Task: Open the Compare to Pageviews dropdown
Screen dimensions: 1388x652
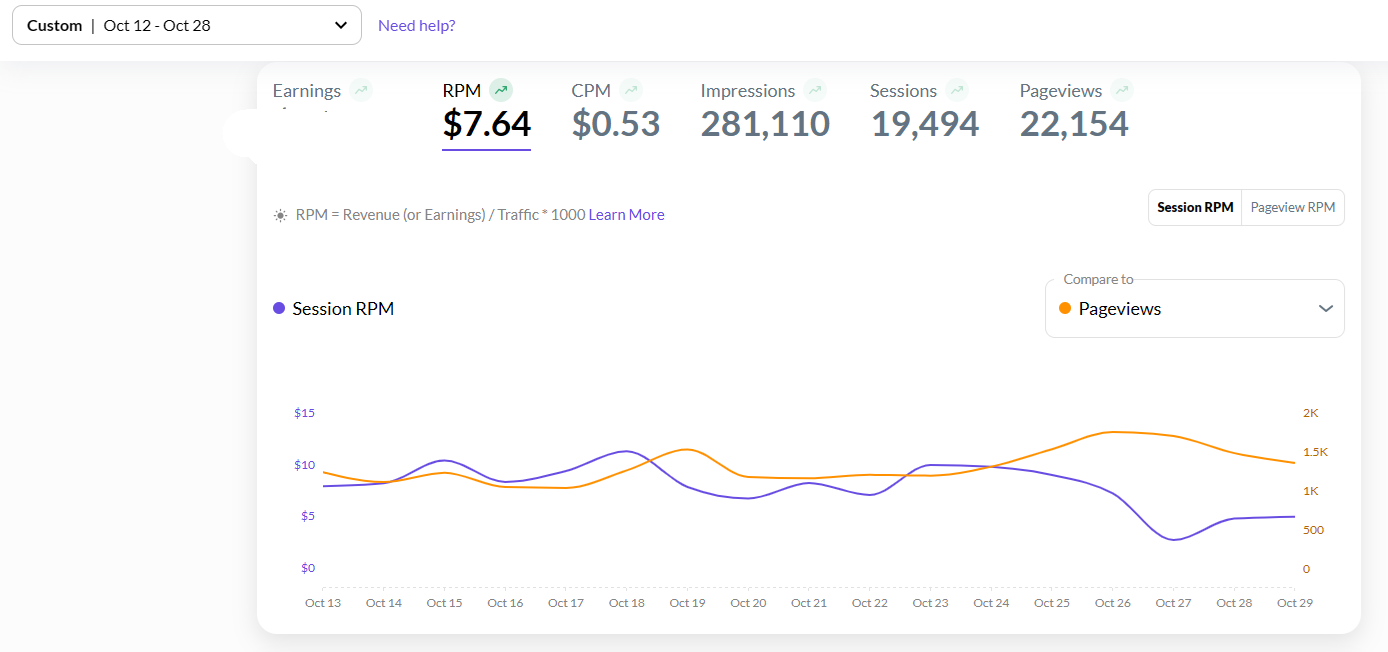Action: click(x=1194, y=309)
